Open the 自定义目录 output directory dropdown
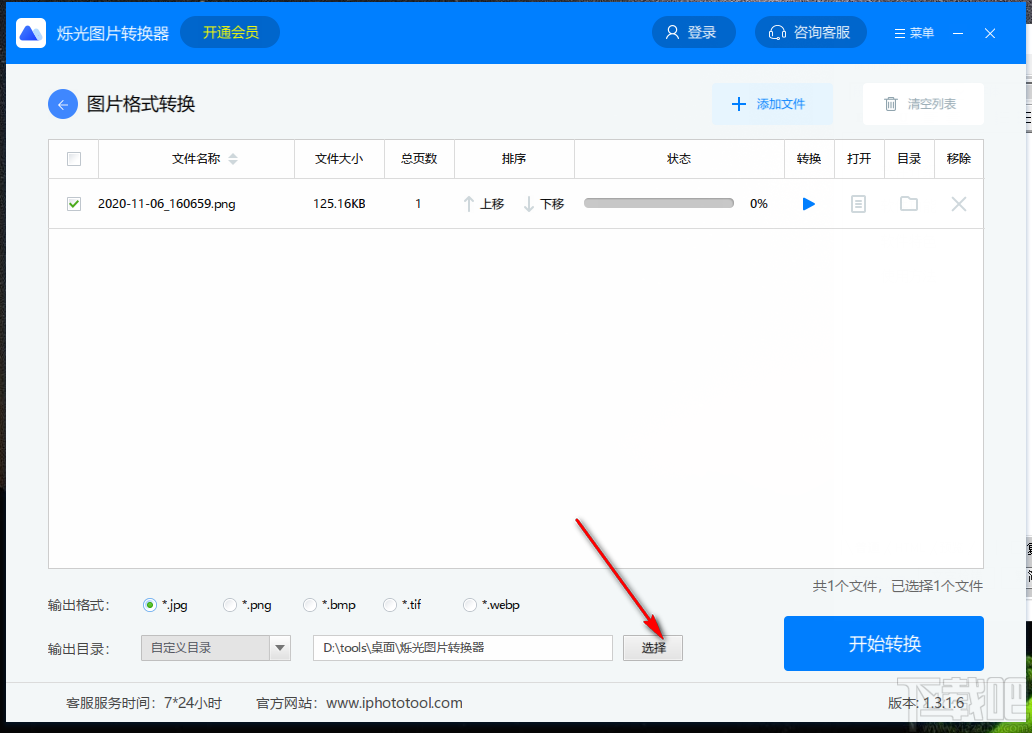The image size is (1032, 733). 214,648
